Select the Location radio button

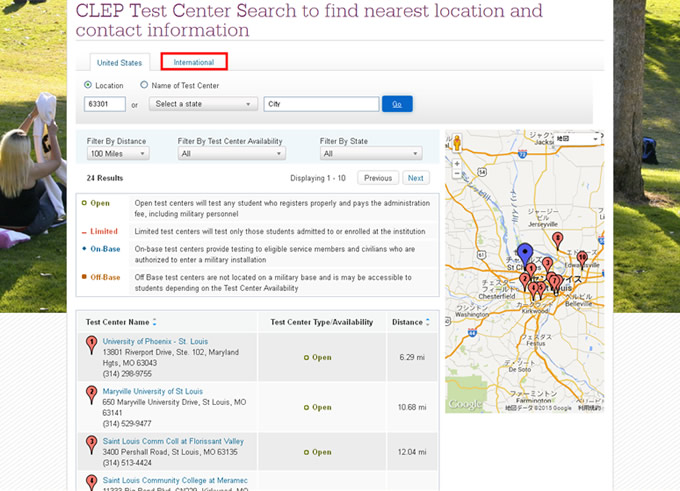[x=88, y=85]
